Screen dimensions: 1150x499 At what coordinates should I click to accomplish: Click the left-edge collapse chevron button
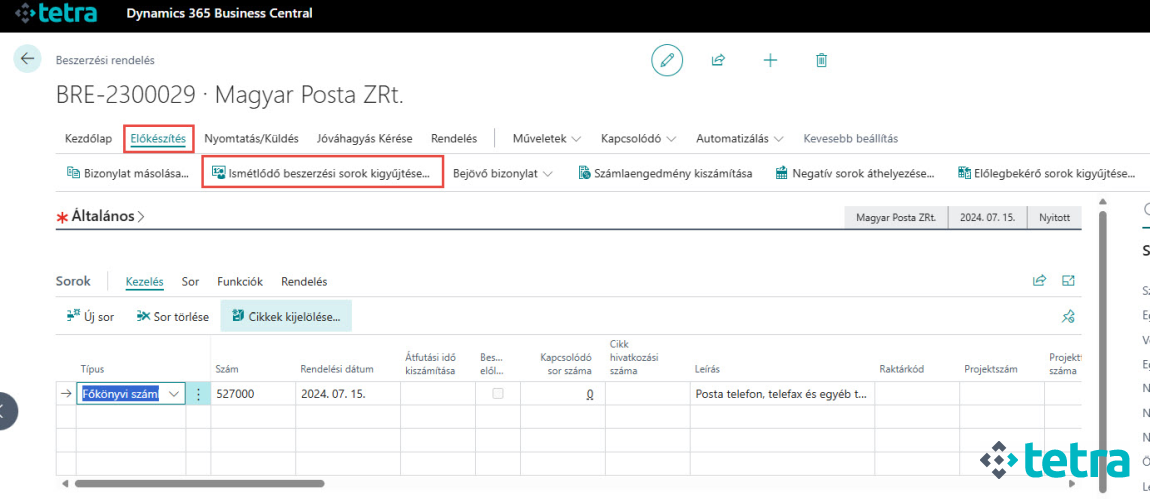click(6, 412)
